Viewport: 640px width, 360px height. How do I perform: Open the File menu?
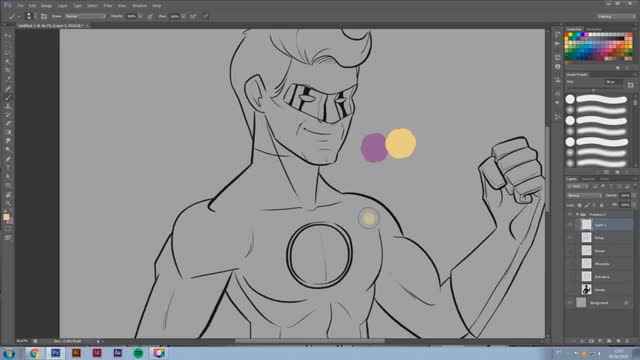pyautogui.click(x=20, y=6)
